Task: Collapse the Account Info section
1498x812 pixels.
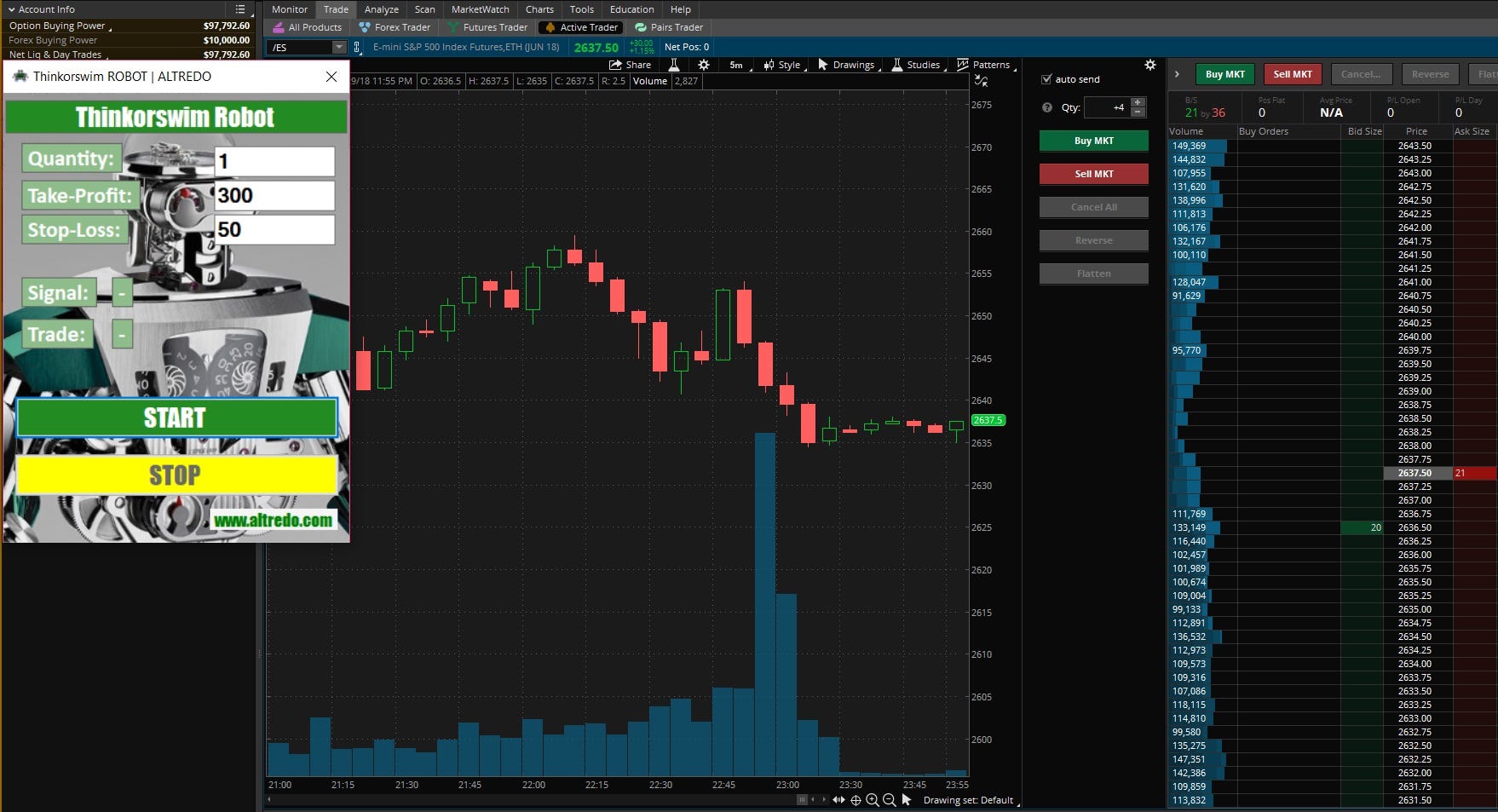Action: (11, 9)
